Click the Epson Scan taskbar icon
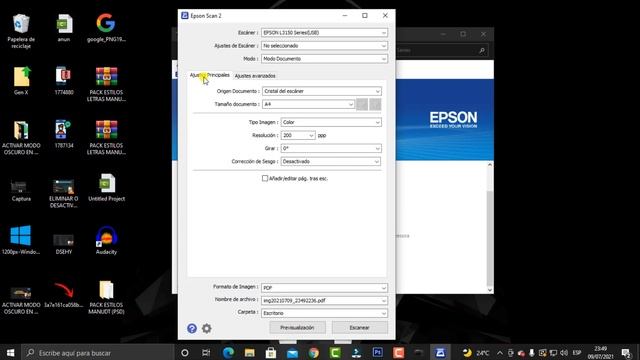This screenshot has width=640, height=360. tap(440, 353)
